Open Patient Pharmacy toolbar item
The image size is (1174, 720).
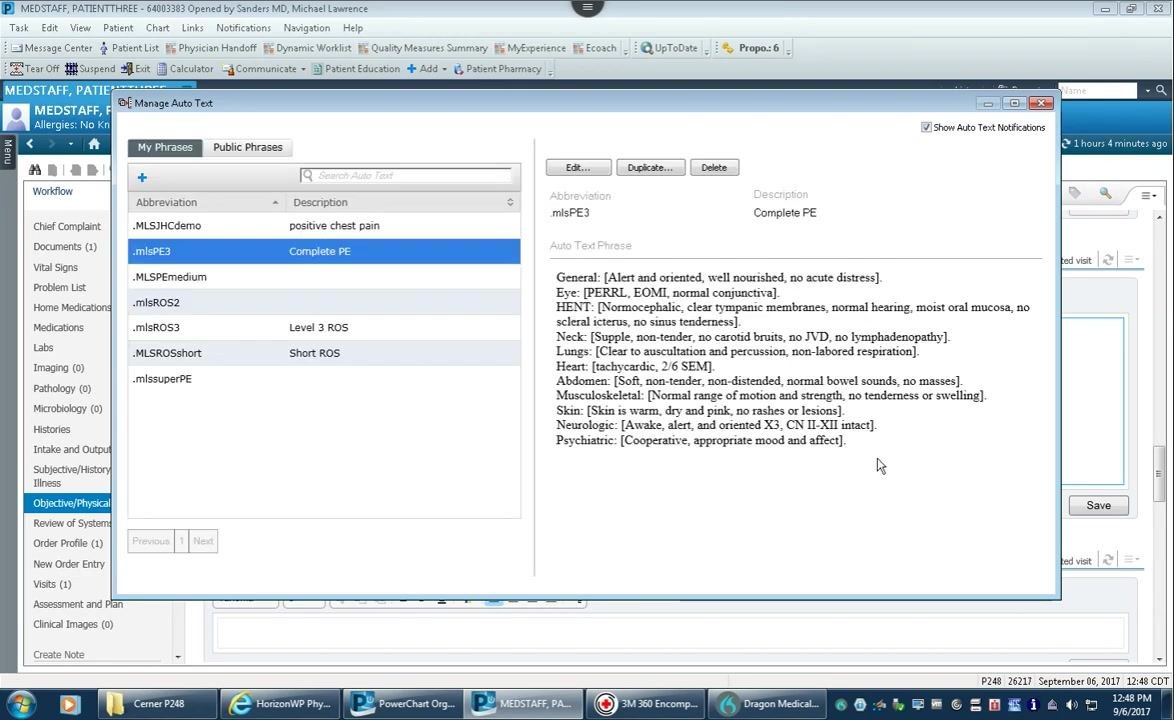pos(497,69)
